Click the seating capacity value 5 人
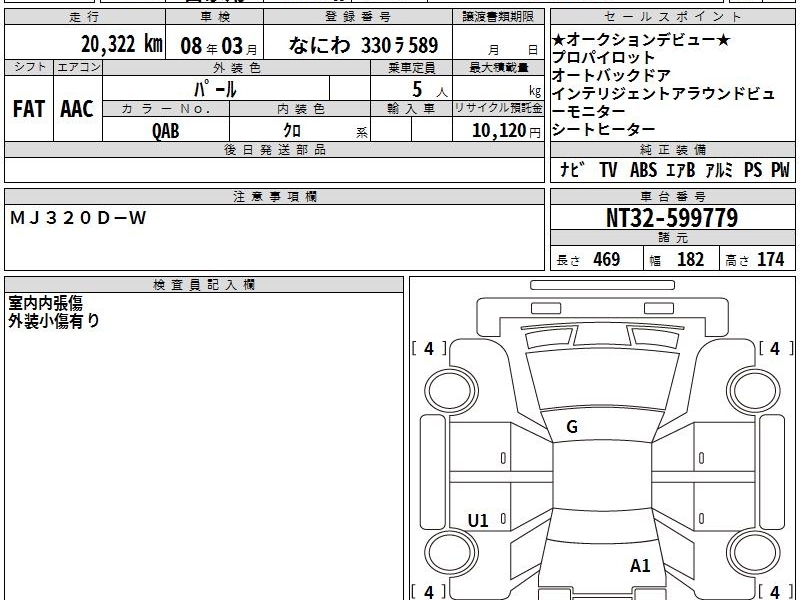 point(429,90)
